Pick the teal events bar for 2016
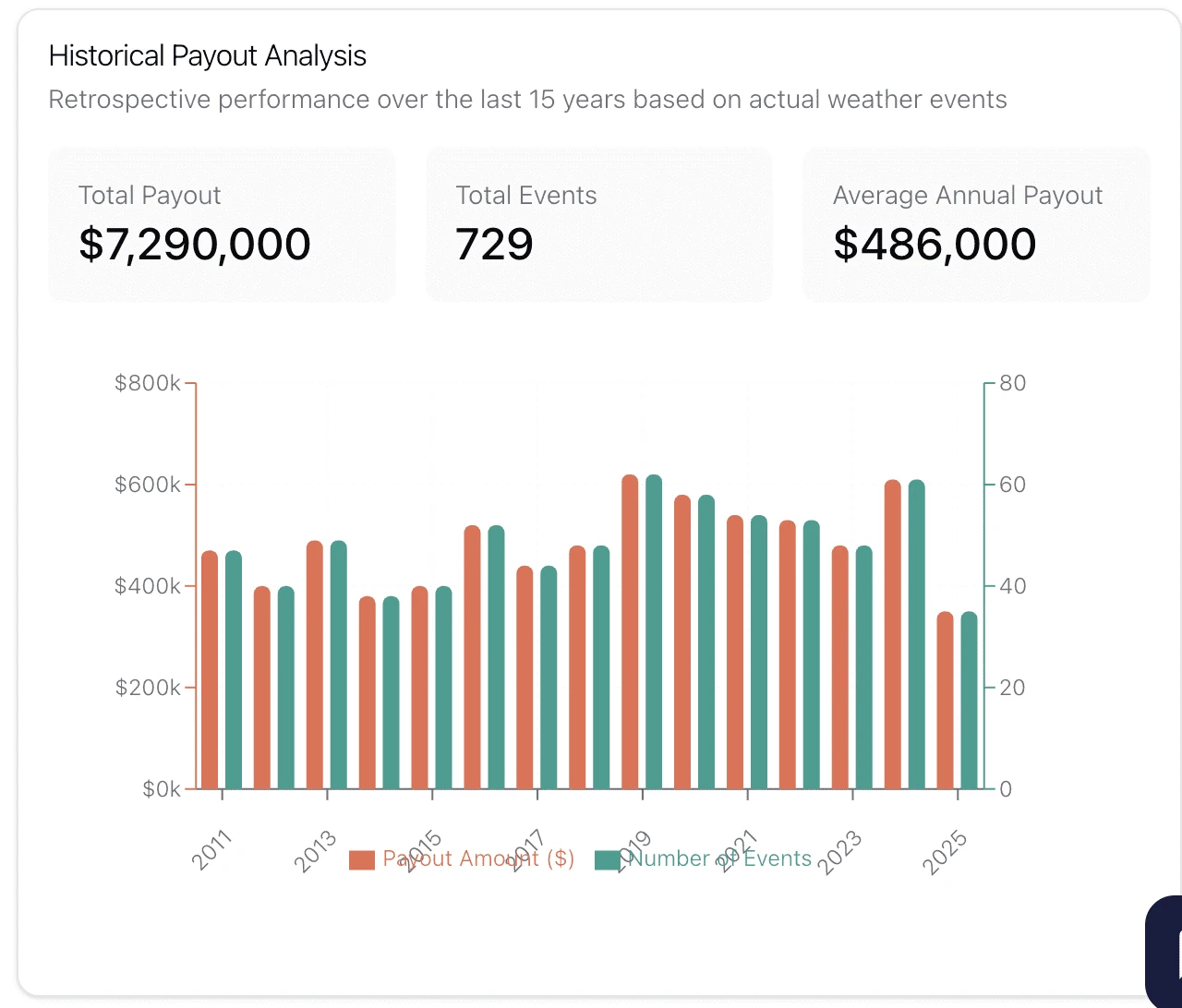The image size is (1182, 1008). coord(496,657)
